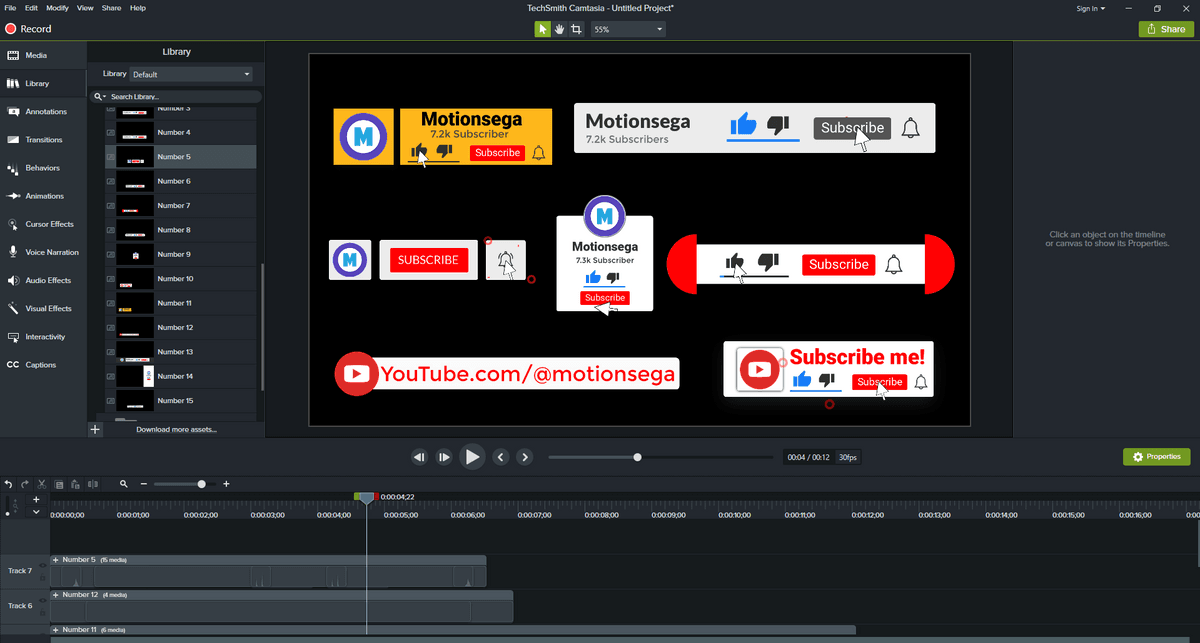Screen dimensions: 1200x643
Task: Click the add-to-library plus button
Action: (x=95, y=430)
